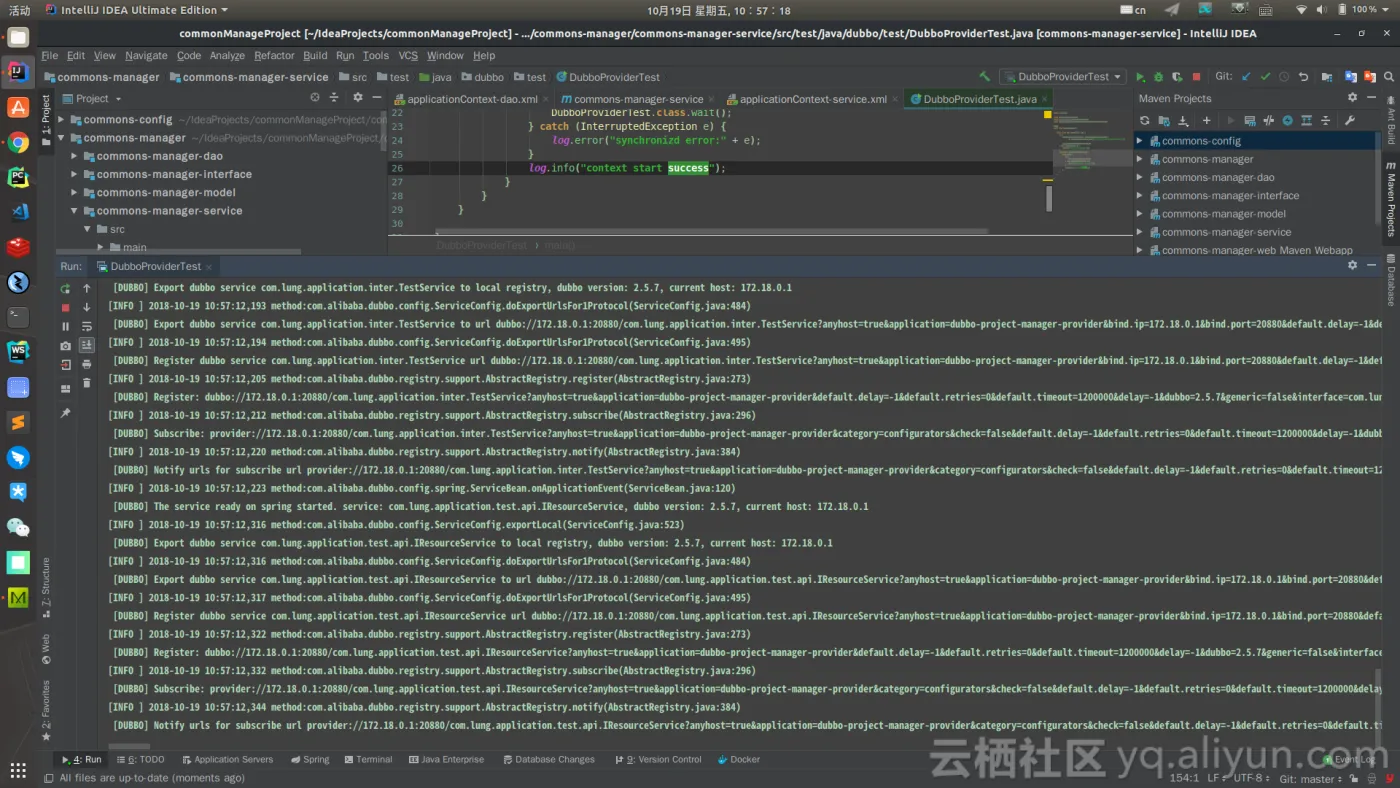Stop process with red square in Run panel
Viewport: 1400px width, 788px height.
[65, 308]
